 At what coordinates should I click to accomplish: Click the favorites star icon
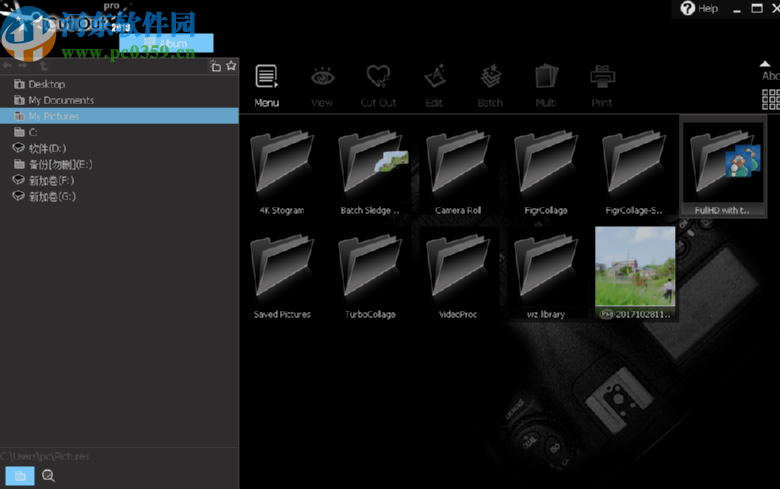click(231, 66)
